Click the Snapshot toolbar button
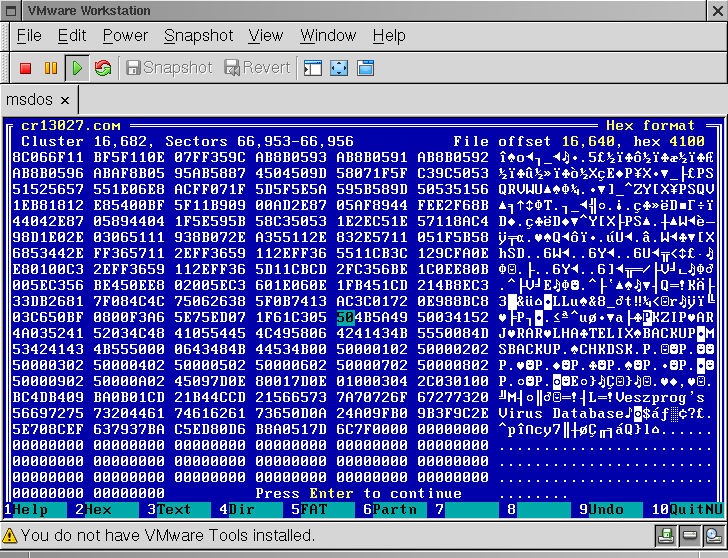Image resolution: width=728 pixels, height=558 pixels. tap(169, 68)
